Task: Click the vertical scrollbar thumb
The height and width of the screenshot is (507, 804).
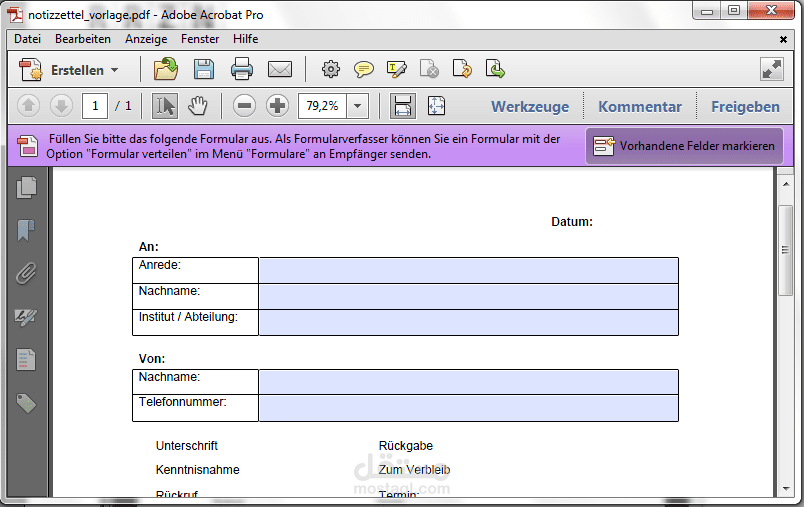Action: click(786, 250)
